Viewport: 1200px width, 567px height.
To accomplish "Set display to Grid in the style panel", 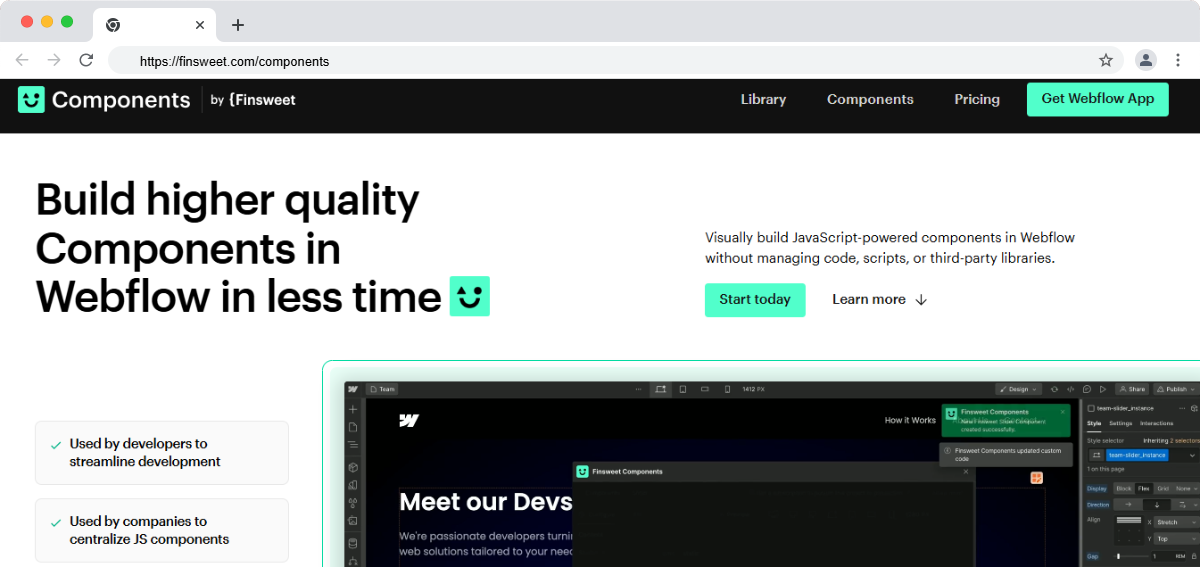I will tap(1163, 488).
